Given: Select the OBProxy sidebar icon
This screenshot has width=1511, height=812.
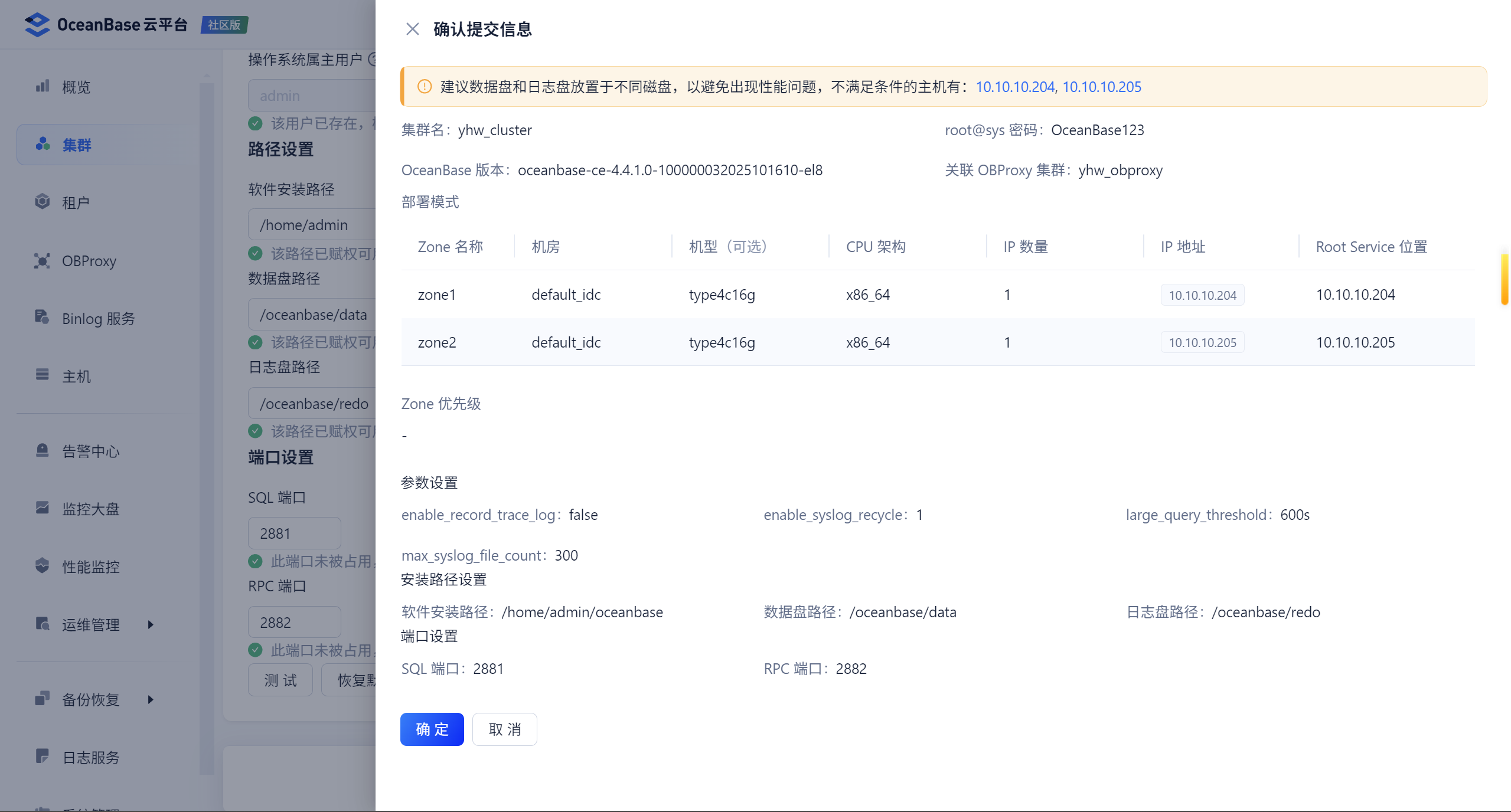Looking at the screenshot, I should coord(42,260).
